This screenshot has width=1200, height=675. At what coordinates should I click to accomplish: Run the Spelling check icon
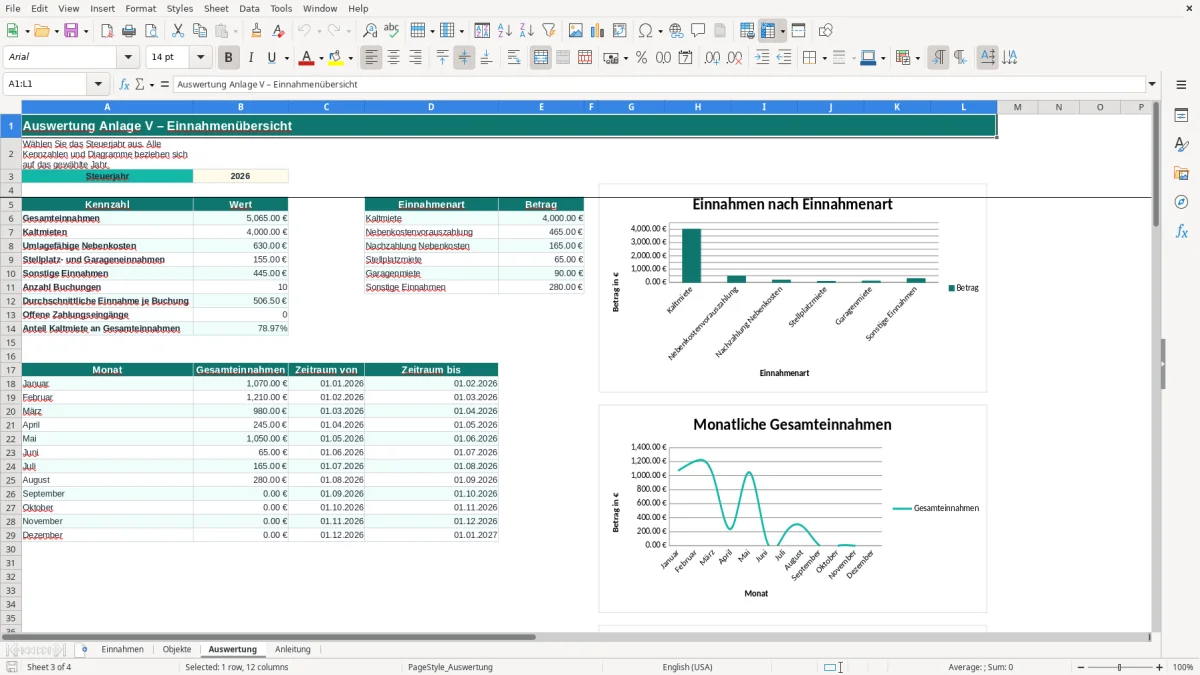point(392,31)
